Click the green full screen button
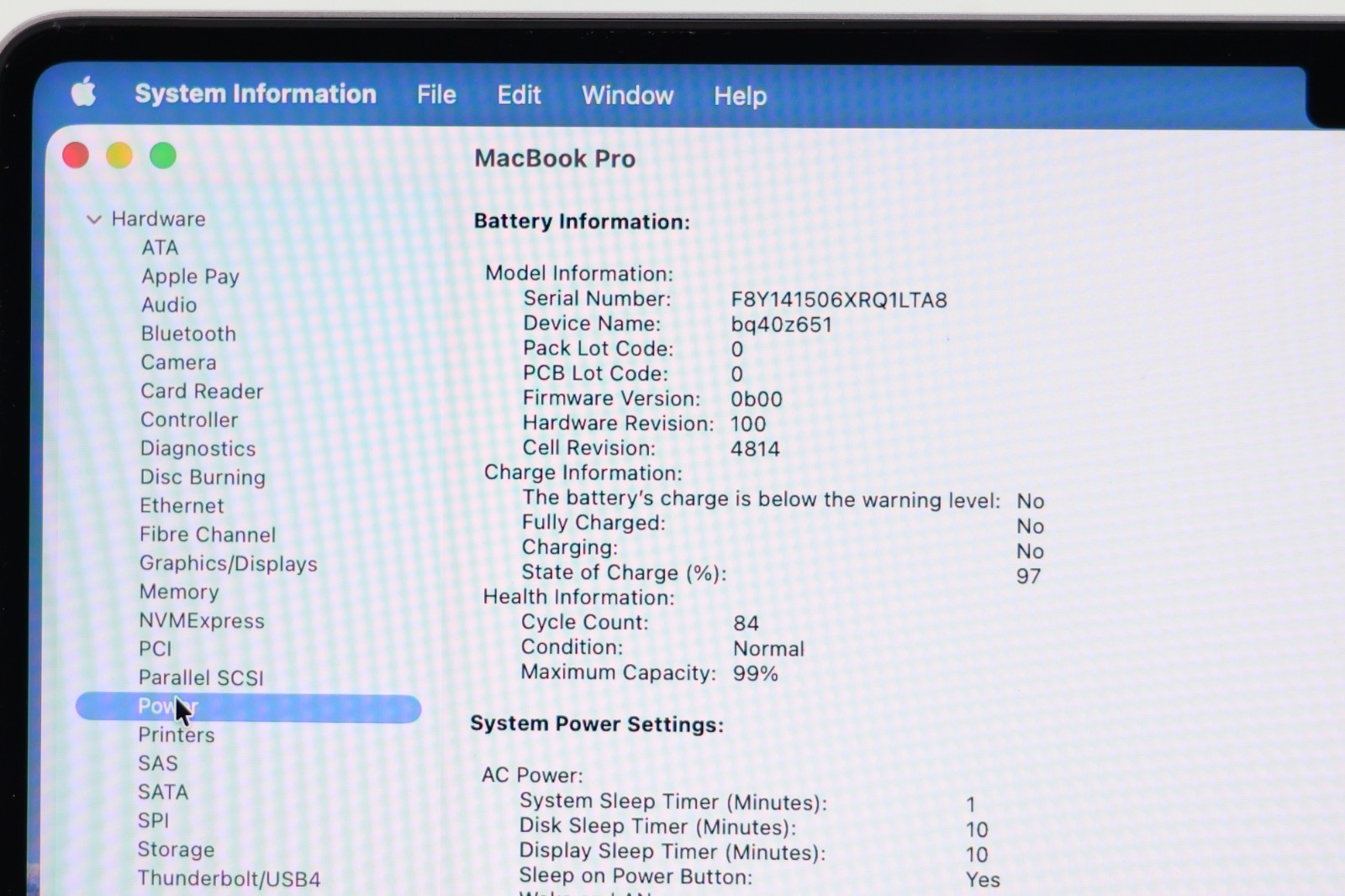Image resolution: width=1345 pixels, height=896 pixels. 163,155
